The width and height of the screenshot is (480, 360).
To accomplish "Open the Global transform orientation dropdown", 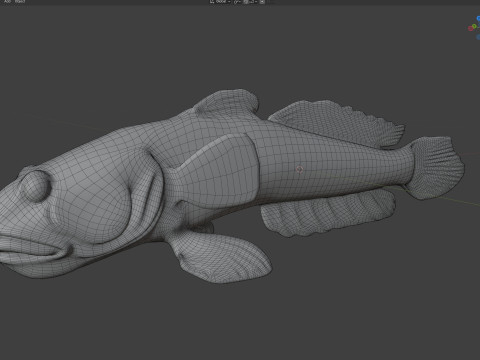I will coord(221,2).
